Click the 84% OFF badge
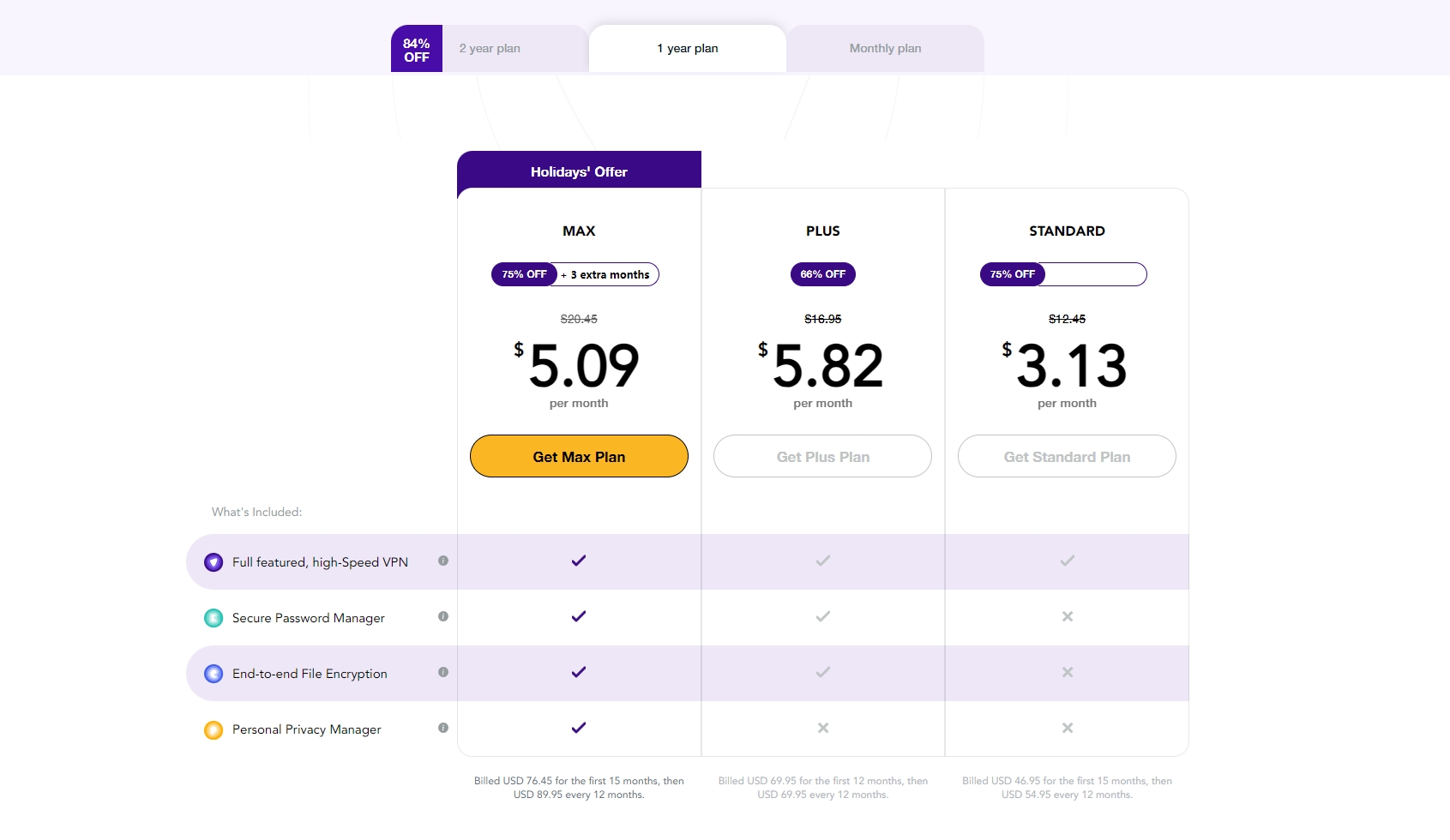The image size is (1450, 840). 417,49
